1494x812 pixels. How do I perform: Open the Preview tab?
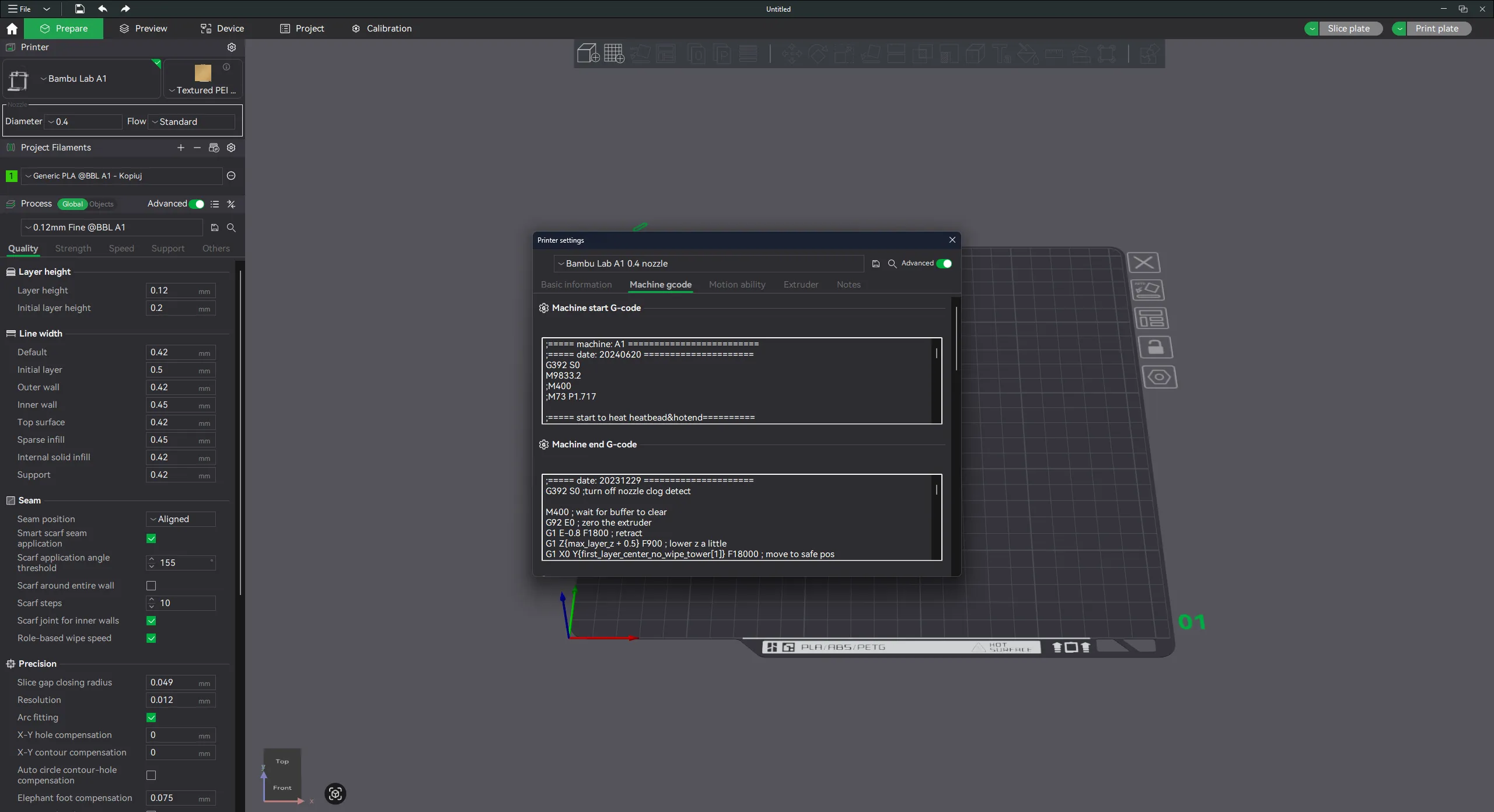click(x=151, y=28)
